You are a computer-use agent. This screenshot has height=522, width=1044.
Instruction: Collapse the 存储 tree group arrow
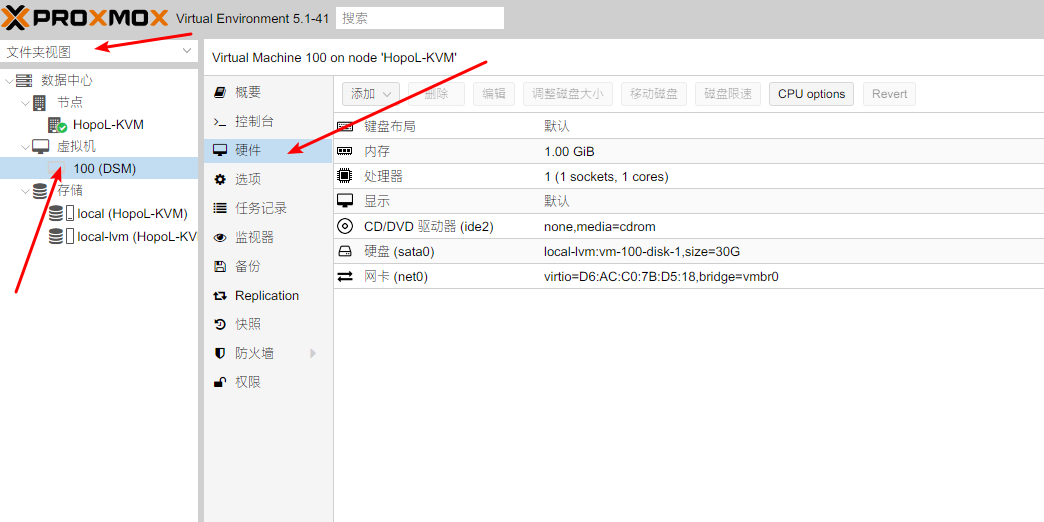point(25,190)
